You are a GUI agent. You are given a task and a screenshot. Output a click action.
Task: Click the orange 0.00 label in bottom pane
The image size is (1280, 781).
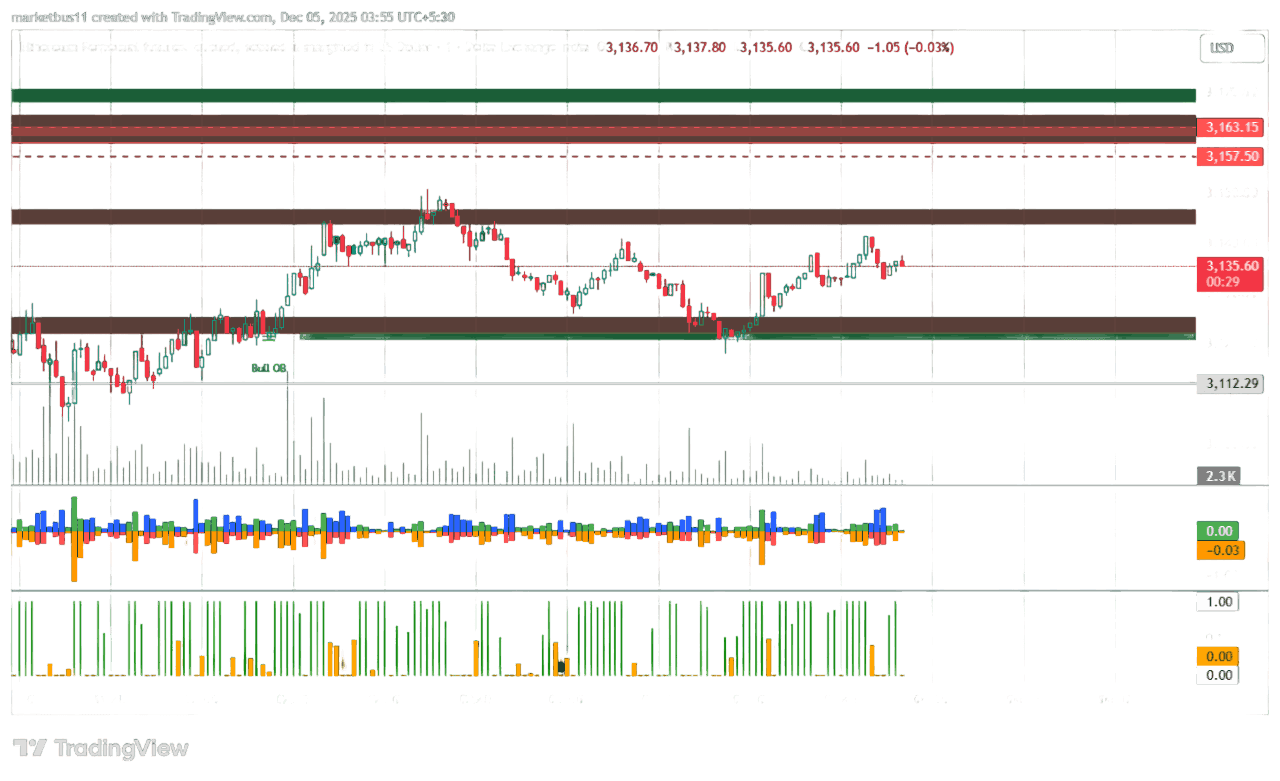(1218, 656)
